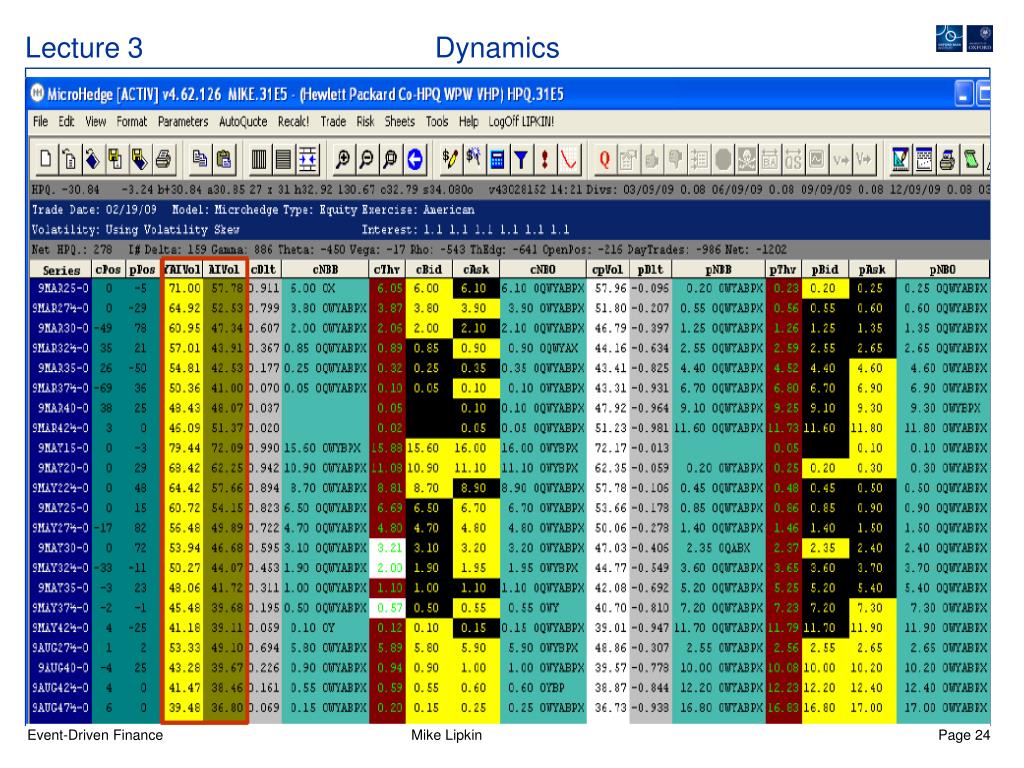Click the green scroll icon
The image size is (1024, 768).
(972, 159)
